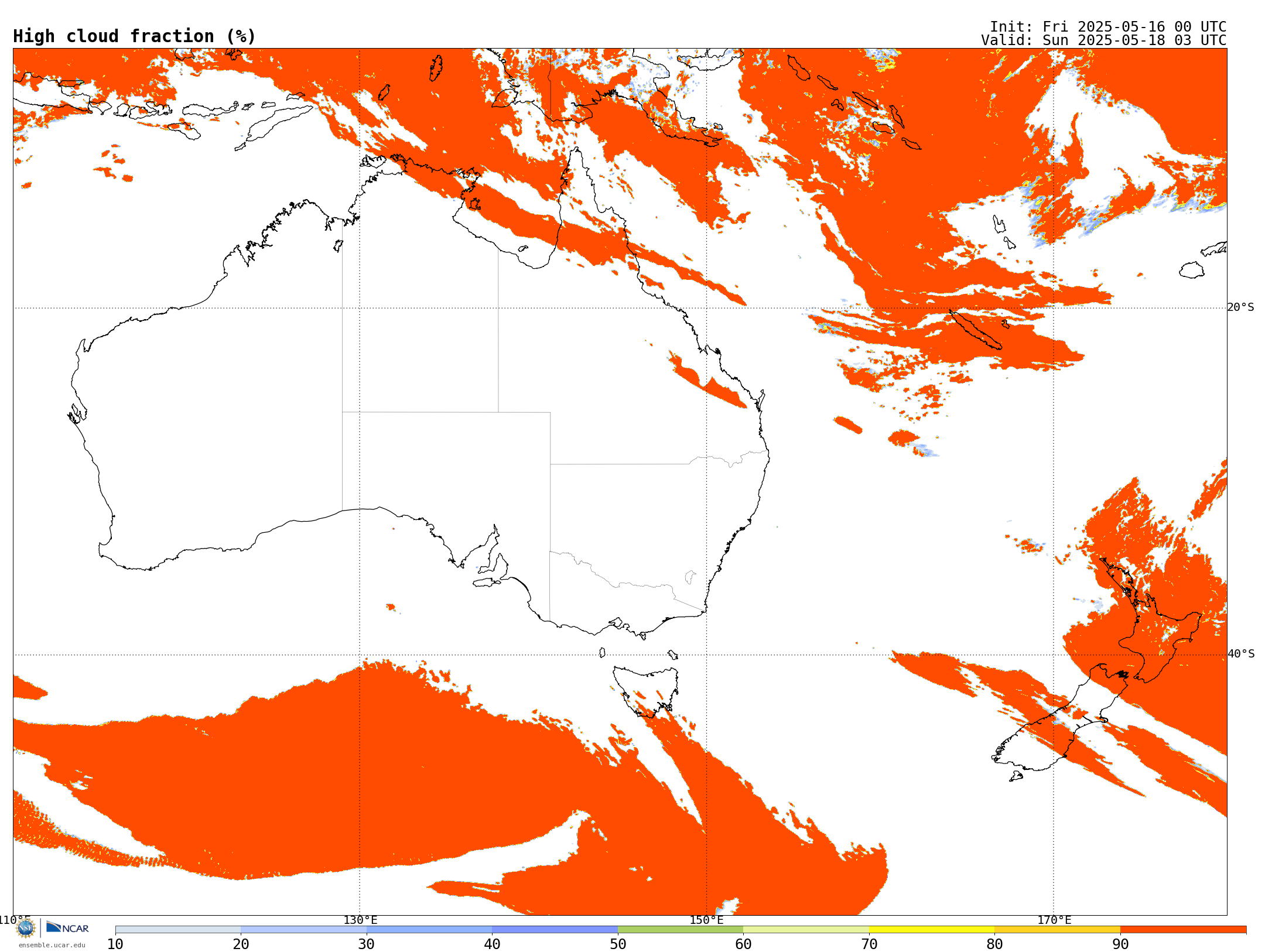Screen dimensions: 1265x952
Task: Click the 'Init: Fri 2025-05-16 00 UTC' text
Action: tap(1108, 27)
